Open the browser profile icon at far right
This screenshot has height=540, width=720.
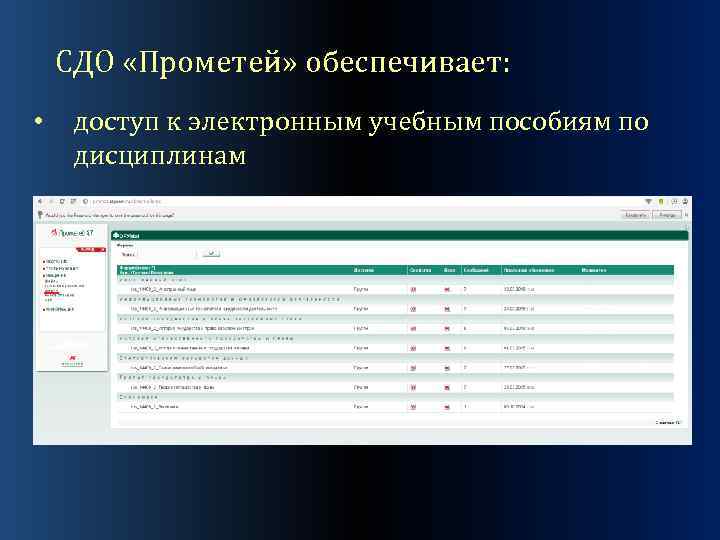coord(685,202)
